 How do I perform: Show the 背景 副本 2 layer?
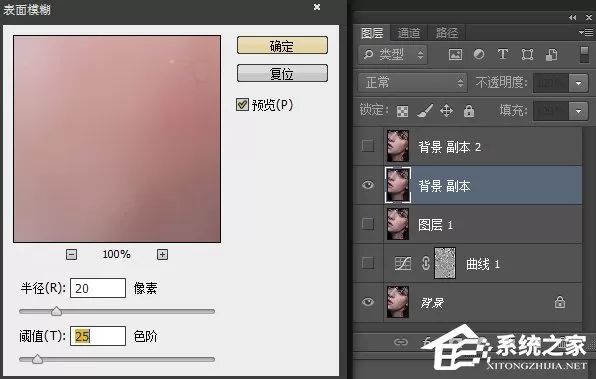368,146
